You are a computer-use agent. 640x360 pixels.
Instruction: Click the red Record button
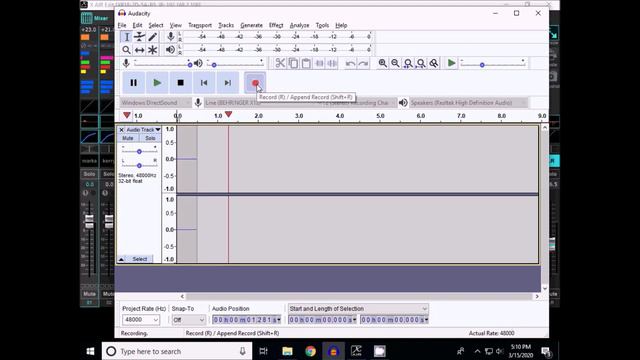coord(255,83)
